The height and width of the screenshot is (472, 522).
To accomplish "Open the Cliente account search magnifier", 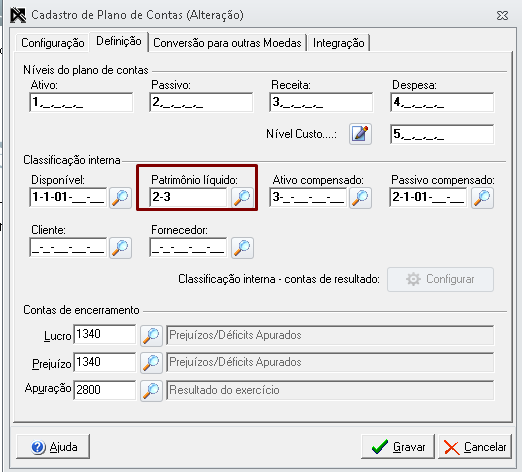I will point(120,248).
